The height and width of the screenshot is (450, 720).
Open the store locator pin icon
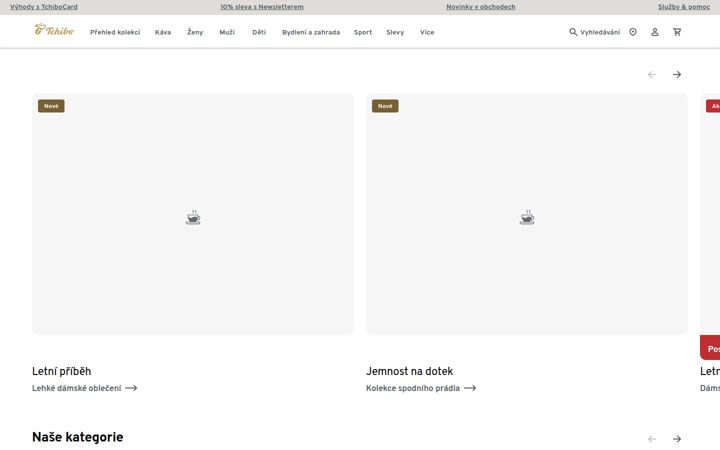click(x=633, y=32)
